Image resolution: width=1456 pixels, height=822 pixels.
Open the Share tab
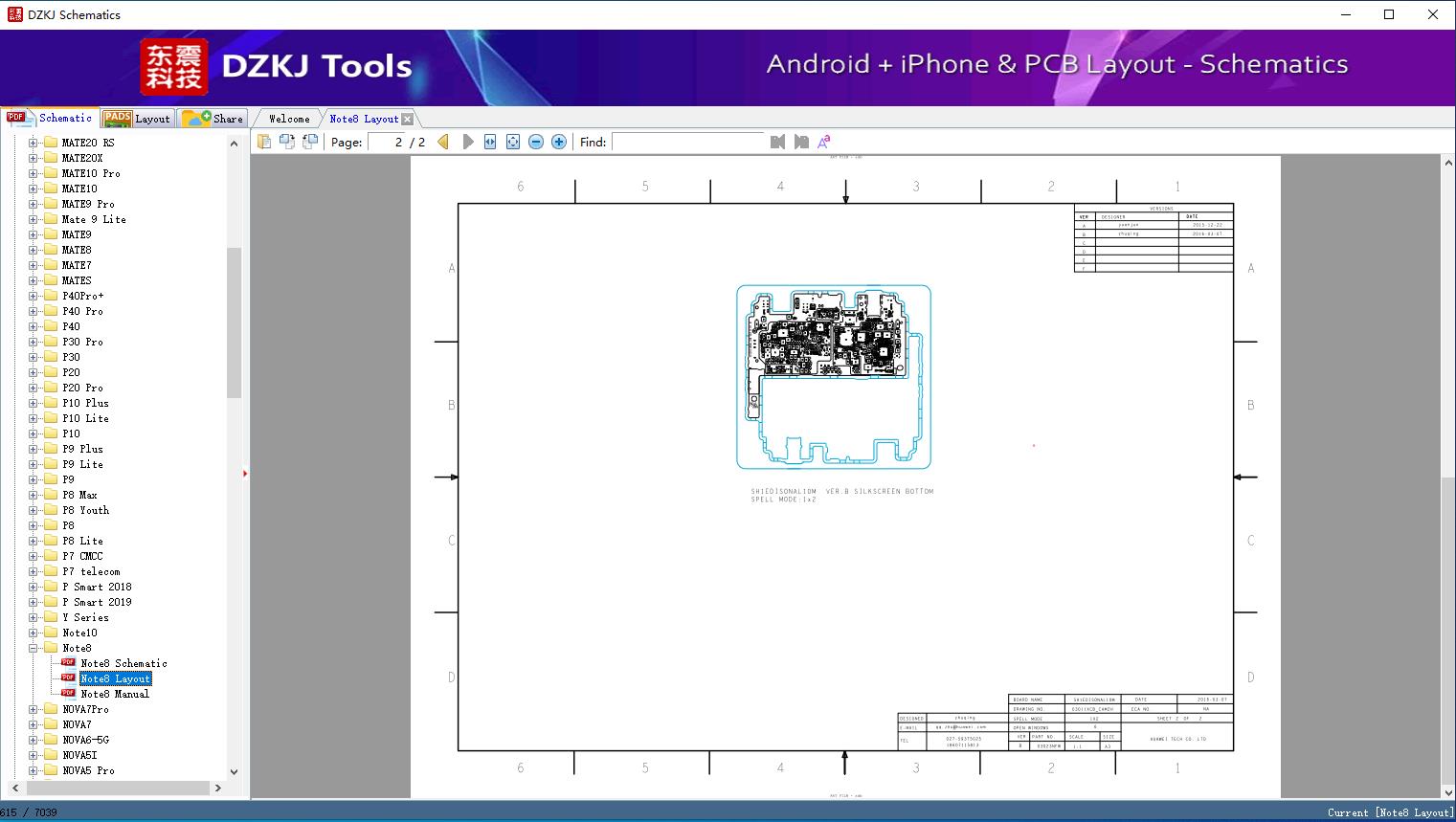point(213,118)
